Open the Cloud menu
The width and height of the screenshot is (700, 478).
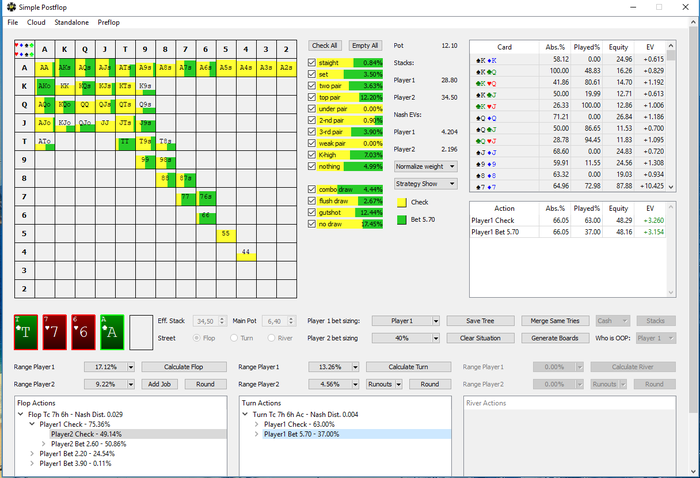click(36, 22)
